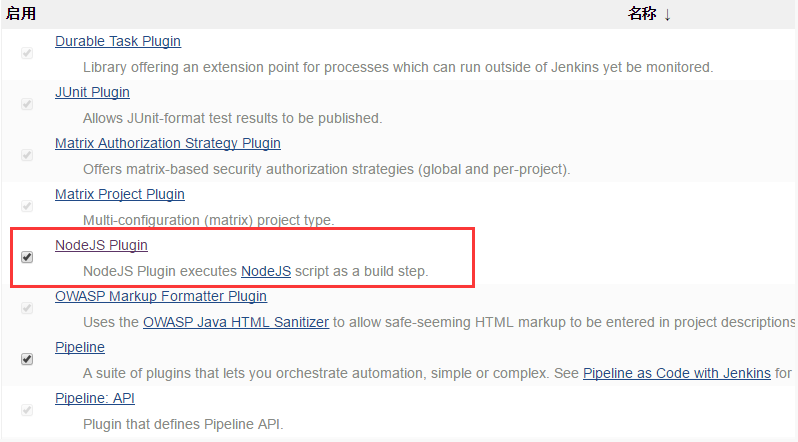Open OWASP Markup Formatter Plugin link

click(x=160, y=297)
